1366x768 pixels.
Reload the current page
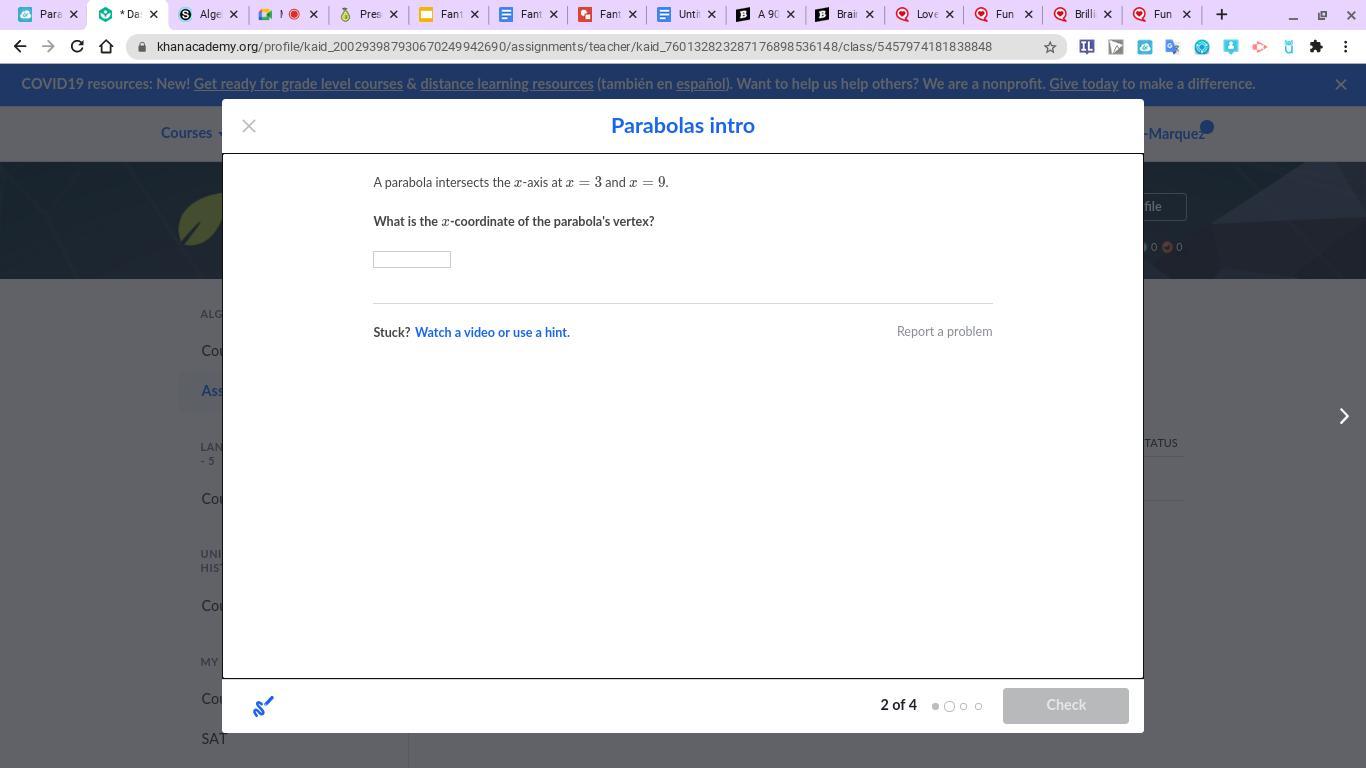pos(77,47)
